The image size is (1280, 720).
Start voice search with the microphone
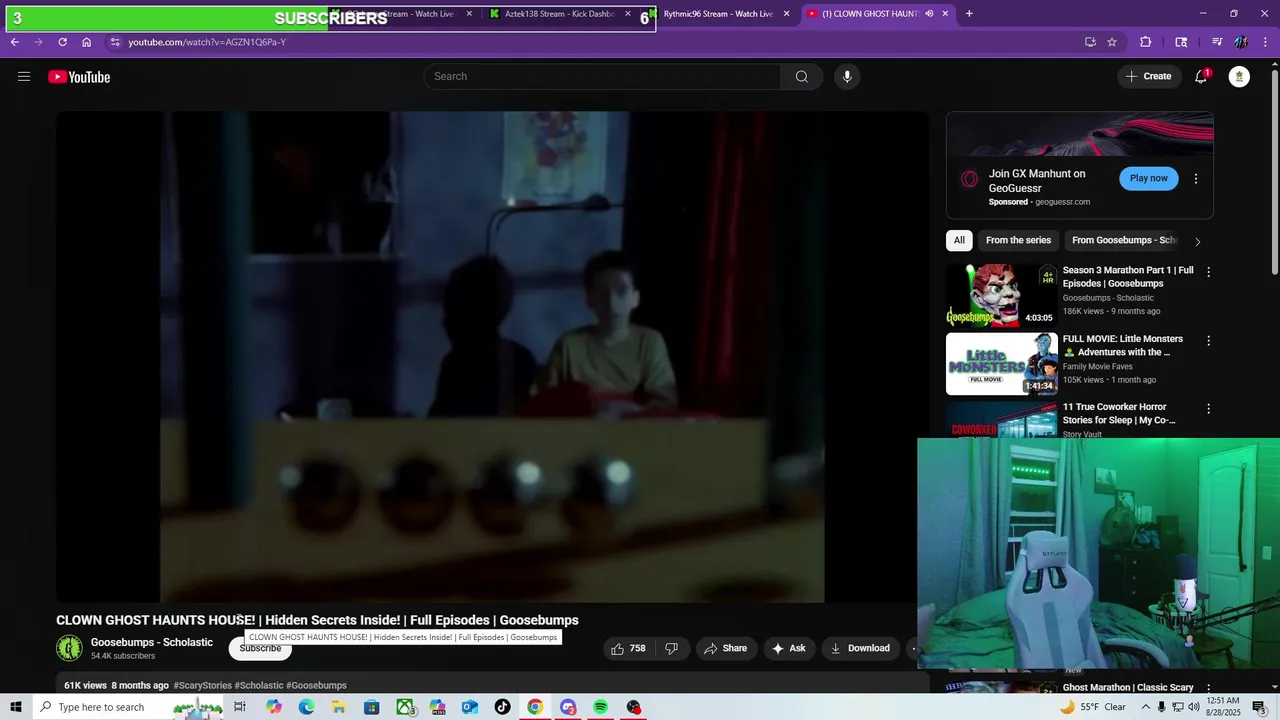tap(847, 77)
